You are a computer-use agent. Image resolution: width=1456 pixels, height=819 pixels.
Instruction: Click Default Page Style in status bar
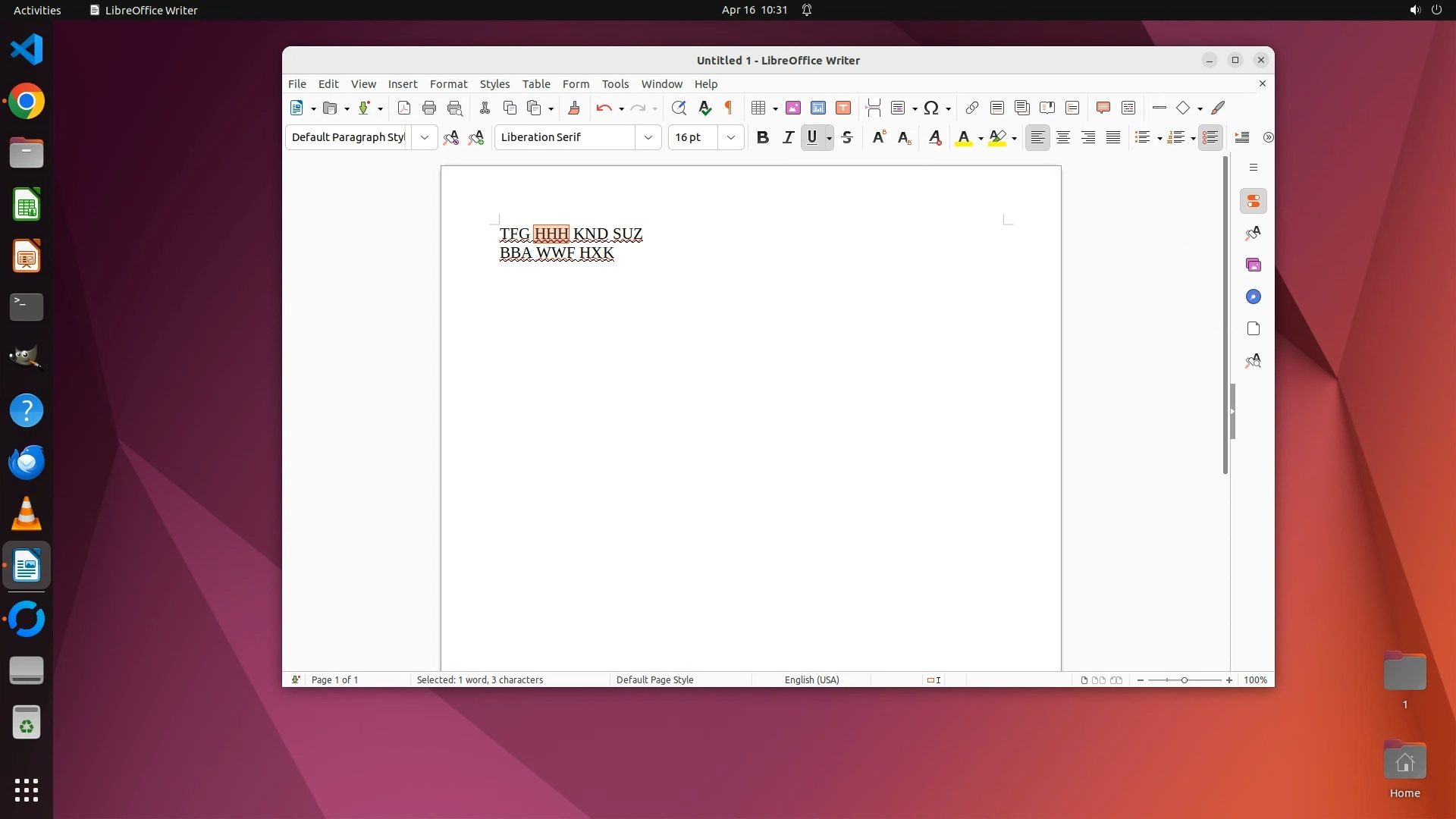click(654, 679)
